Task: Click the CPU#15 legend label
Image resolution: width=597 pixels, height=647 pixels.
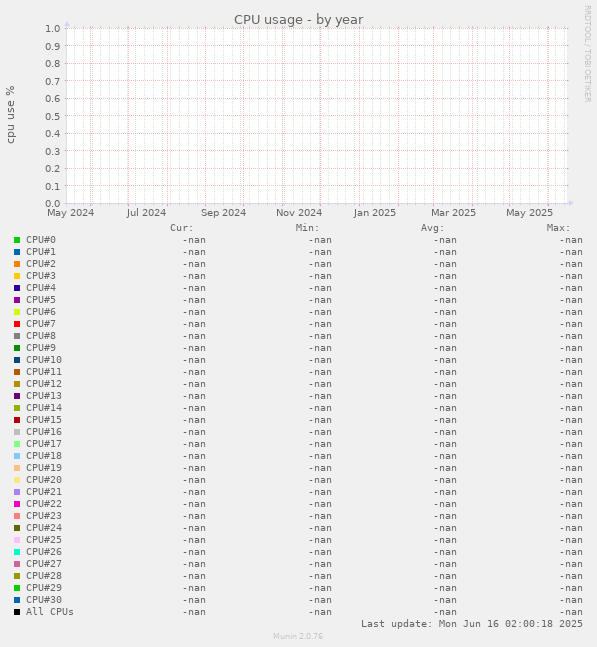Action: 44,419
